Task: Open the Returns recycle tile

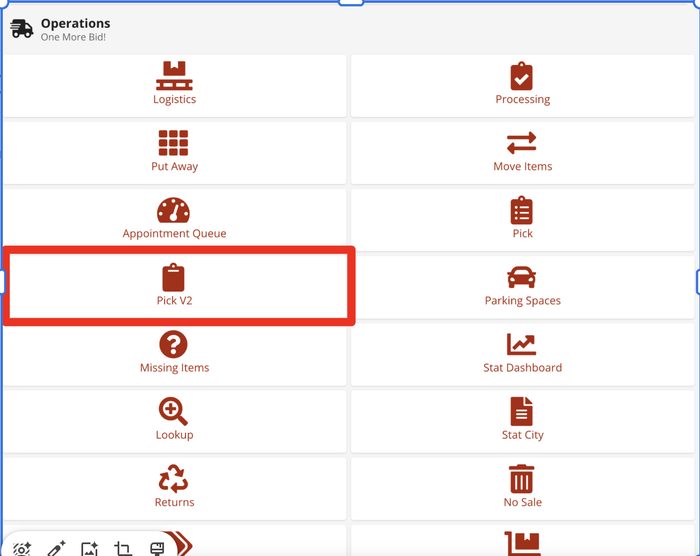Action: pos(174,488)
